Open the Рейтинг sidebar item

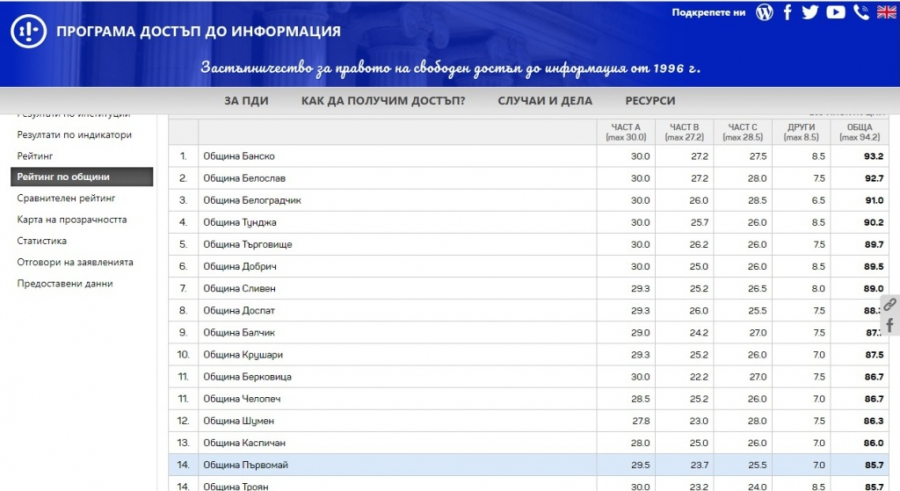(35, 156)
